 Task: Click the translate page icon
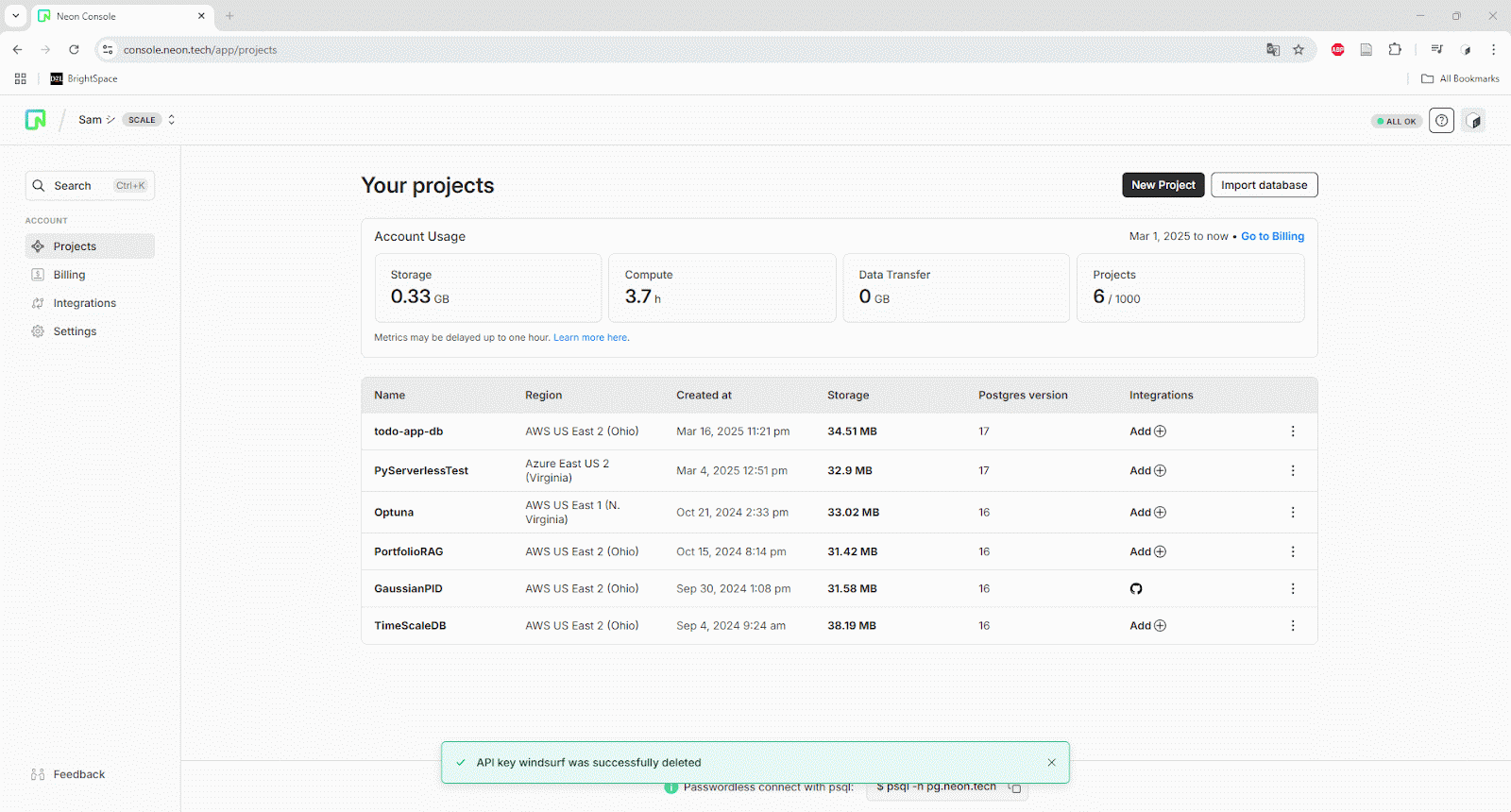click(x=1273, y=50)
